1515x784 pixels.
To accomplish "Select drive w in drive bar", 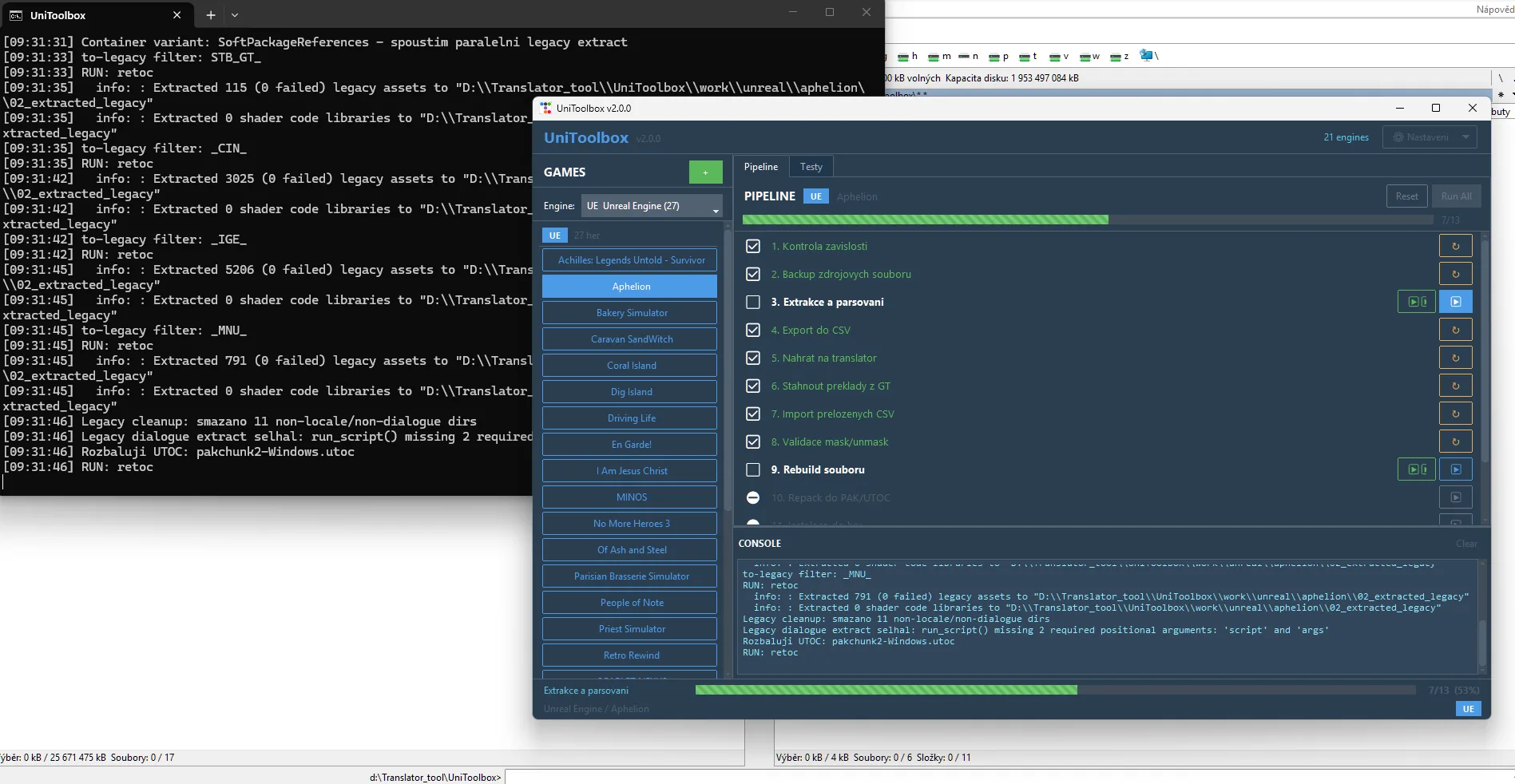I will point(1089,57).
